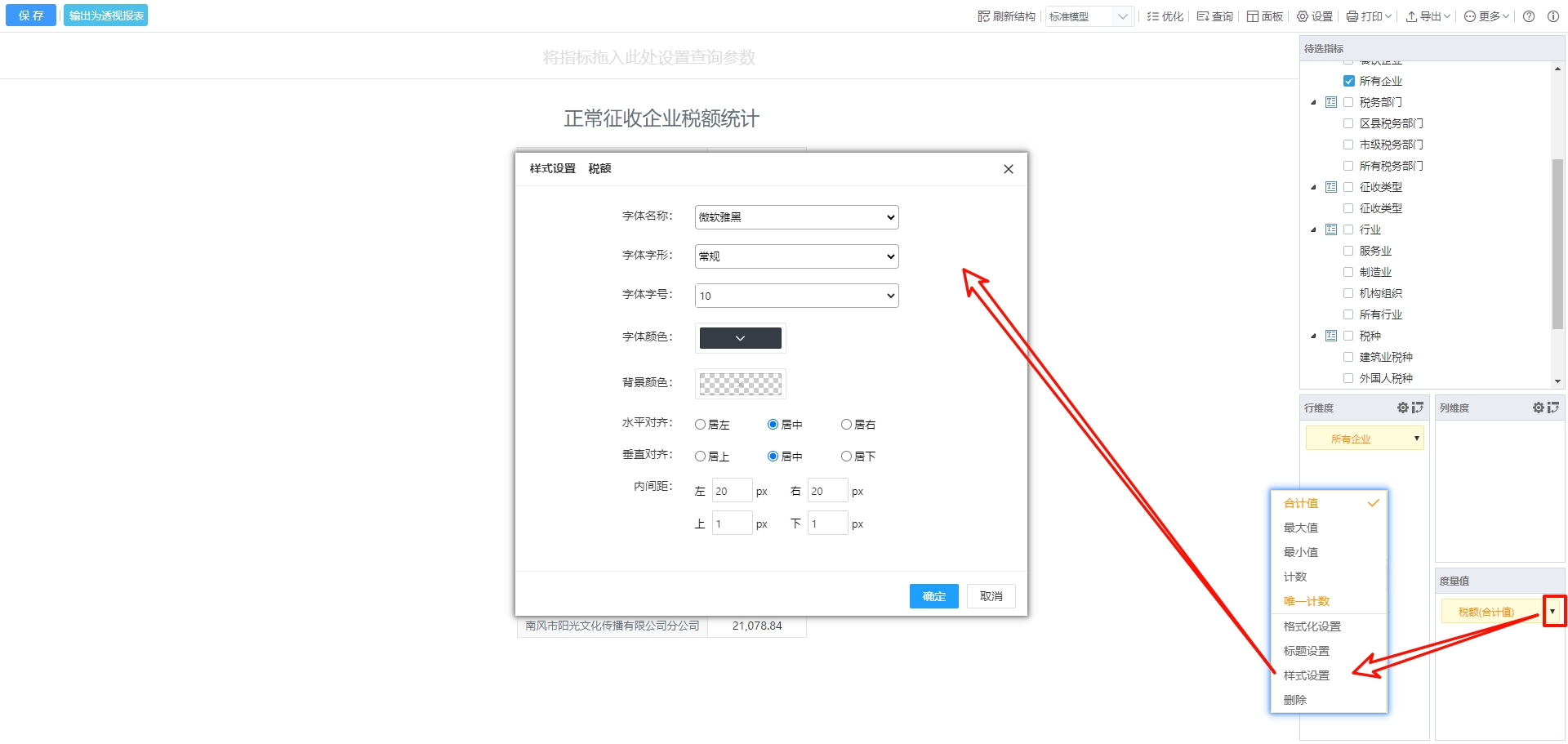Click the question mark help icon
The image size is (1568, 744).
pos(1529,16)
